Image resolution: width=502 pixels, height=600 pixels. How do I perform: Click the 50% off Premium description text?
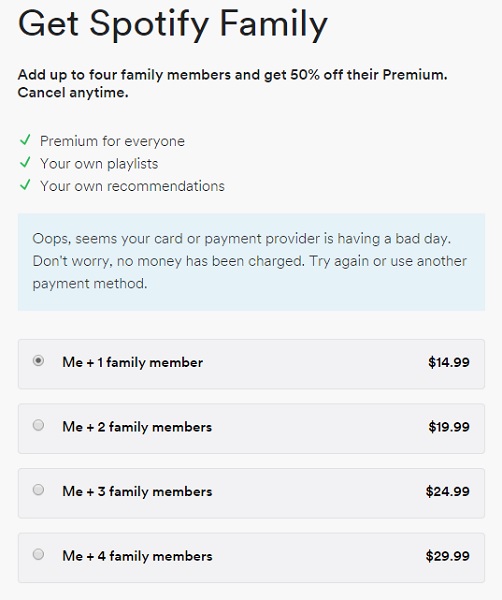click(x=233, y=83)
